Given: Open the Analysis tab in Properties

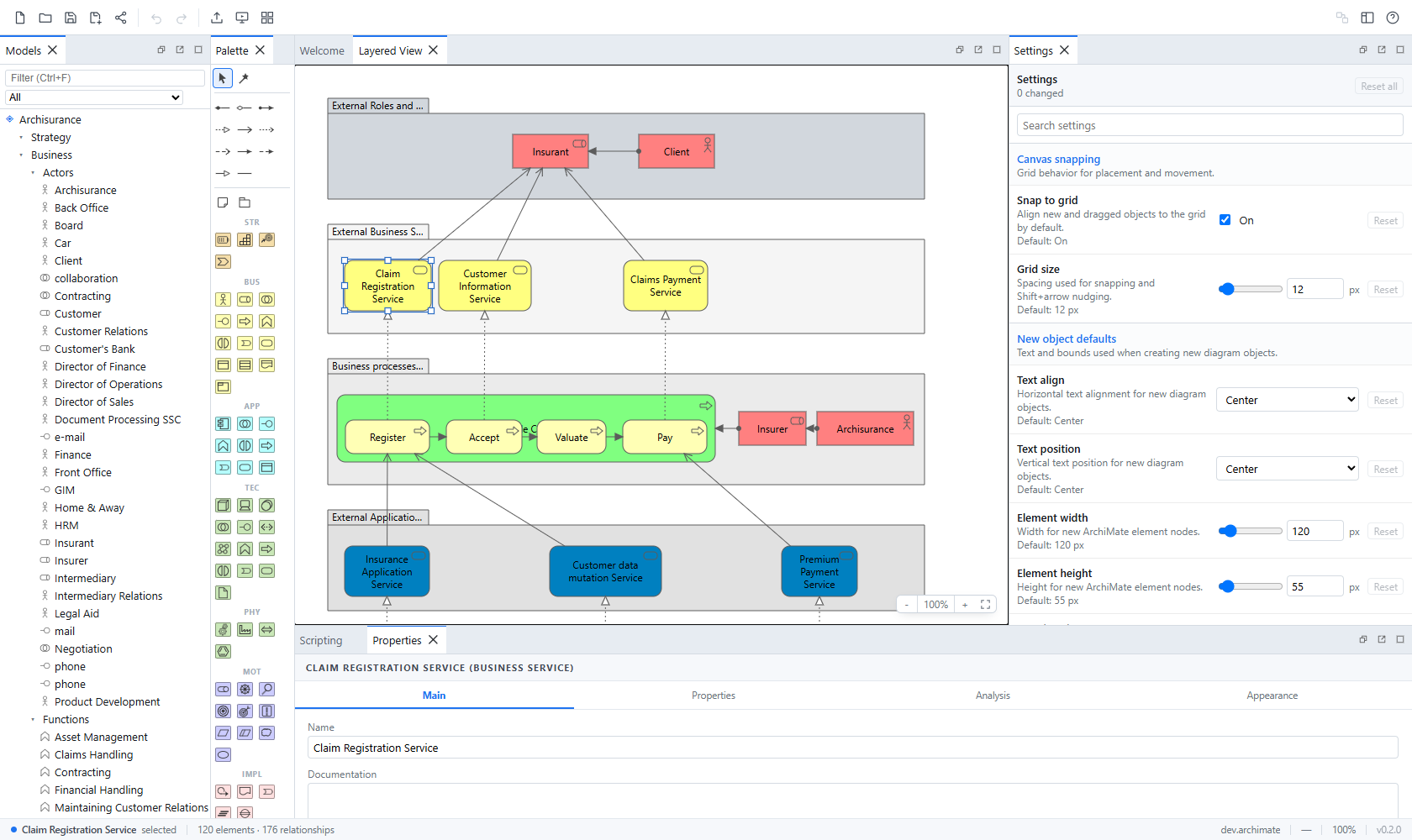Looking at the screenshot, I should pos(993,696).
